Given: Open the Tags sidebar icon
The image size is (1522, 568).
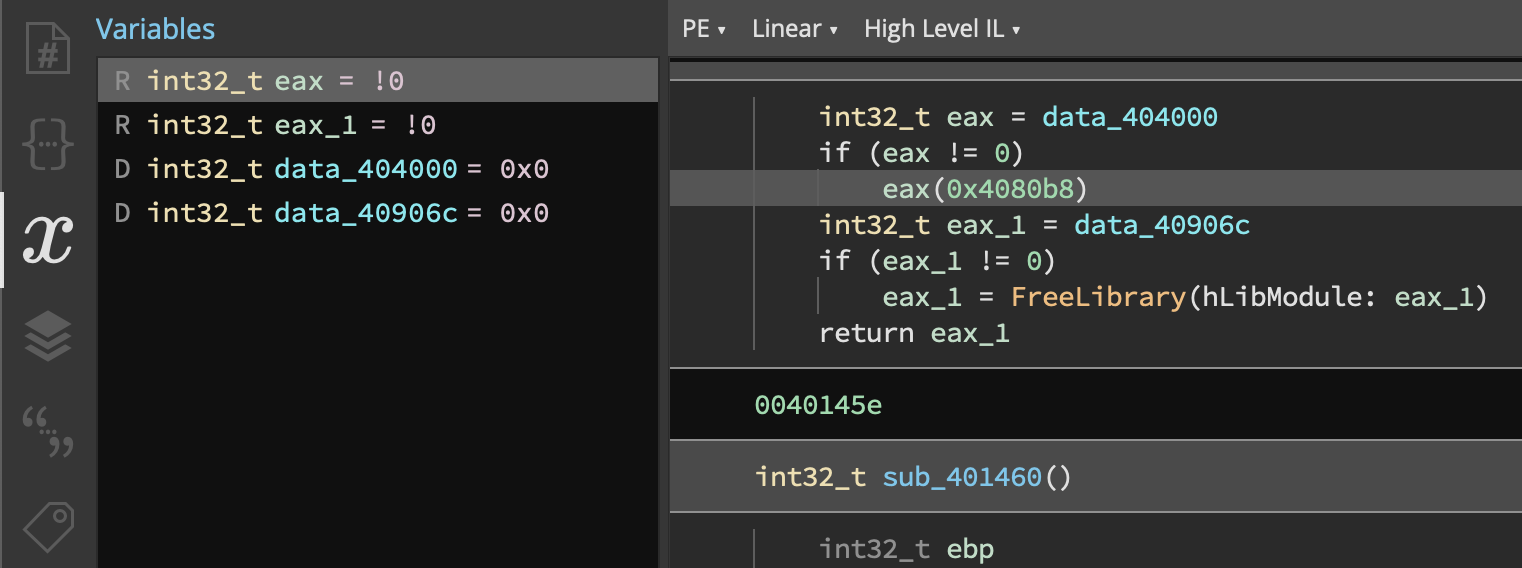Looking at the screenshot, I should (47, 527).
